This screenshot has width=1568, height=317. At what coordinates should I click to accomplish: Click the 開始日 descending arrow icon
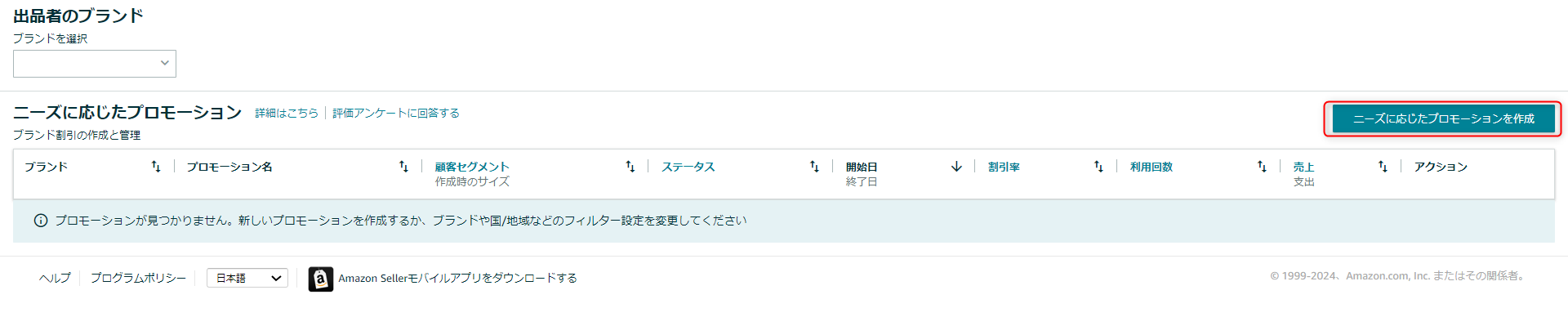tap(956, 167)
